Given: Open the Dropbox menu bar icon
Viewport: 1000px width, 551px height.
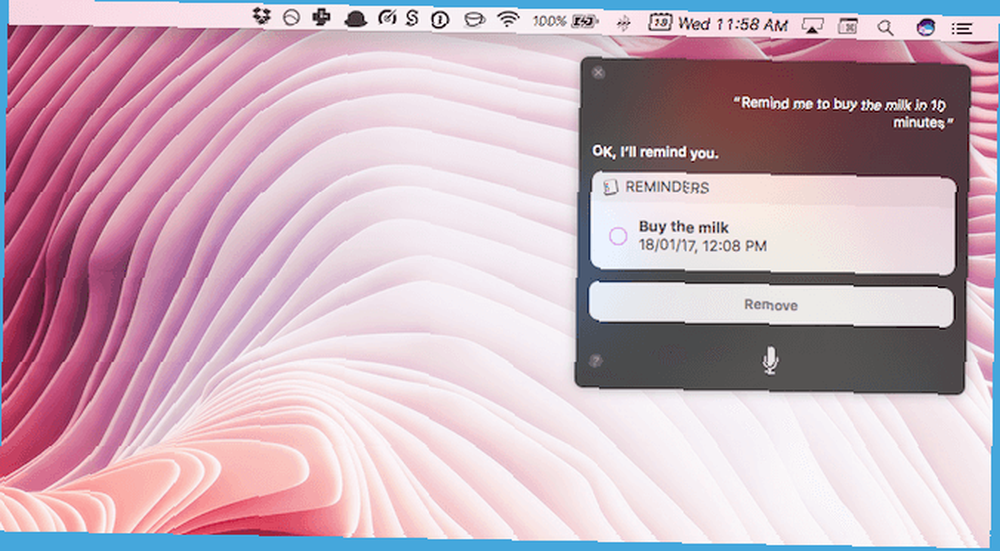Looking at the screenshot, I should coord(262,17).
